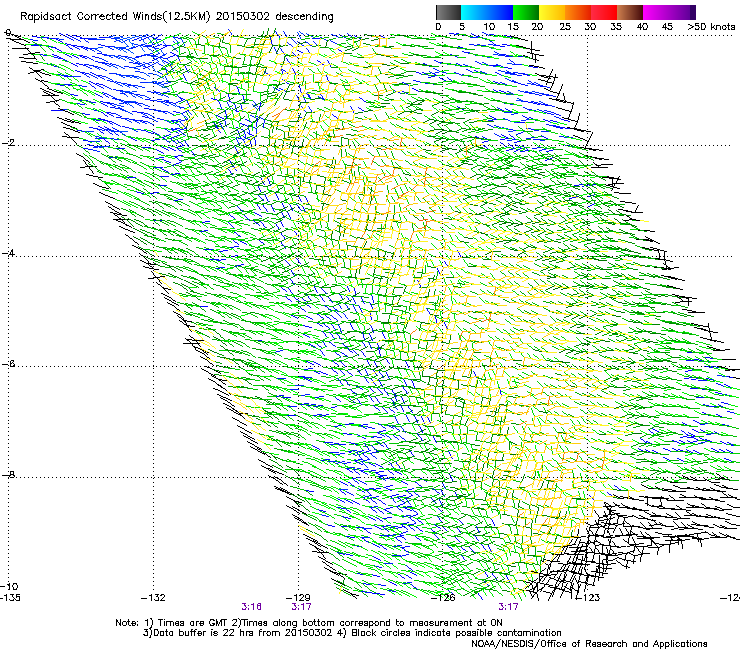The height and width of the screenshot is (650, 740).
Task: Click the note 'Black circles indicate possible contamination'
Action: (x=456, y=633)
